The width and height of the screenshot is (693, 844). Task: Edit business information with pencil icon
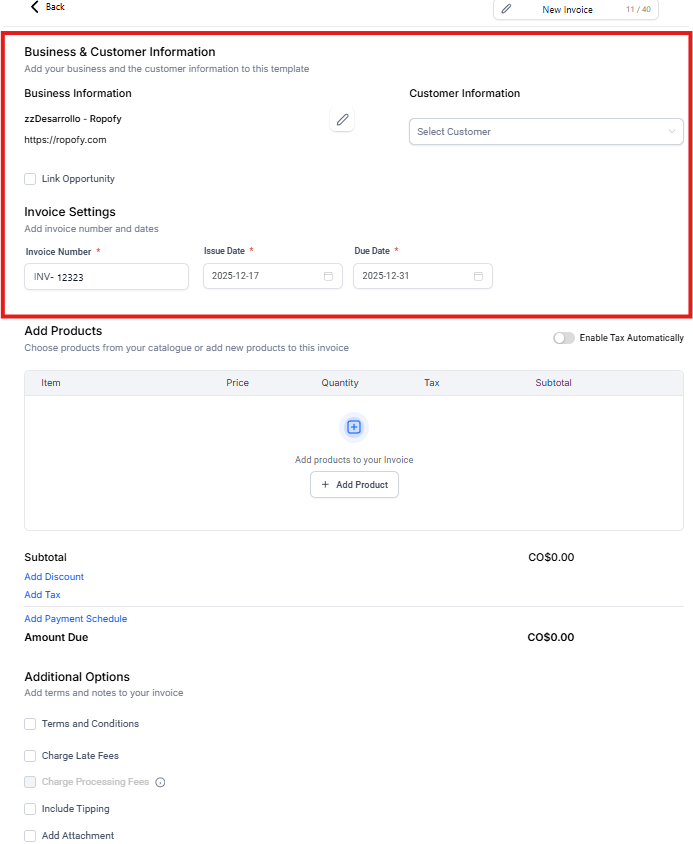[342, 120]
